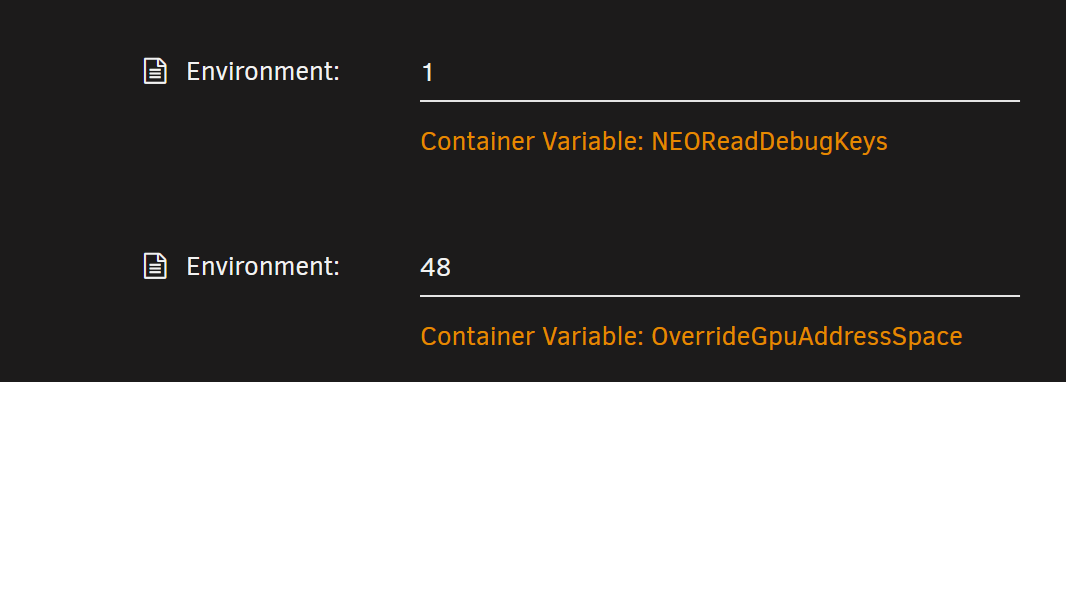This screenshot has width=1066, height=611.
Task: Click the document icon beside OverrideGpuAddressSpace environment
Action: (155, 266)
